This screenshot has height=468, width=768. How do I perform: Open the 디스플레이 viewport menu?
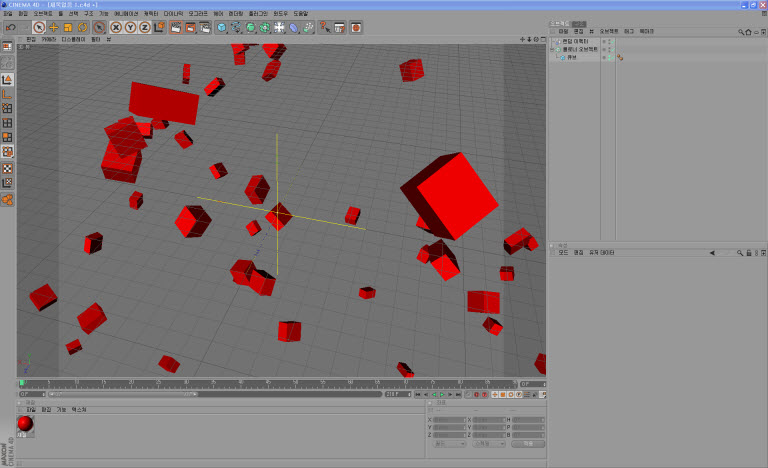(x=73, y=39)
